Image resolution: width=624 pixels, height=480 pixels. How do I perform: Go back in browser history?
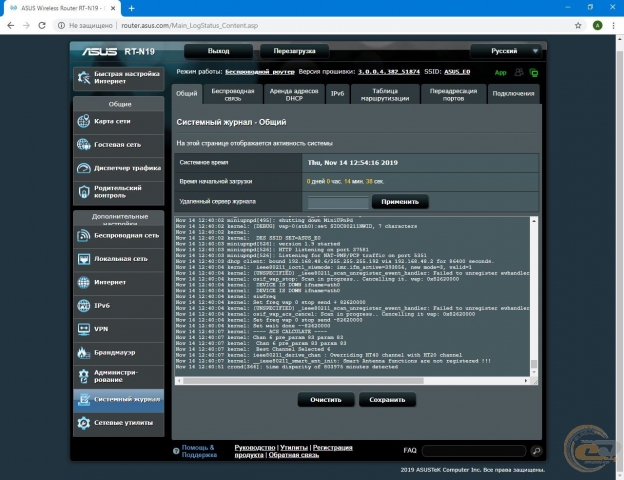click(x=11, y=25)
